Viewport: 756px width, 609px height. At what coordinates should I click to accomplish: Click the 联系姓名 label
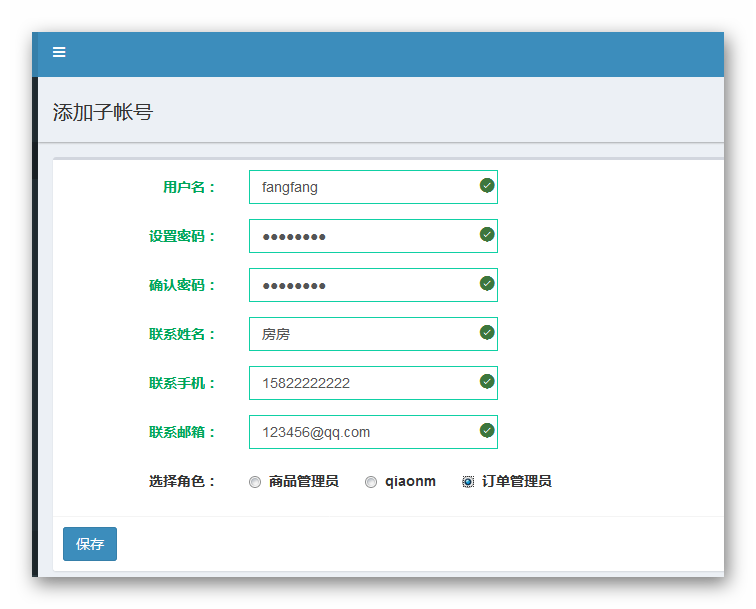[182, 334]
